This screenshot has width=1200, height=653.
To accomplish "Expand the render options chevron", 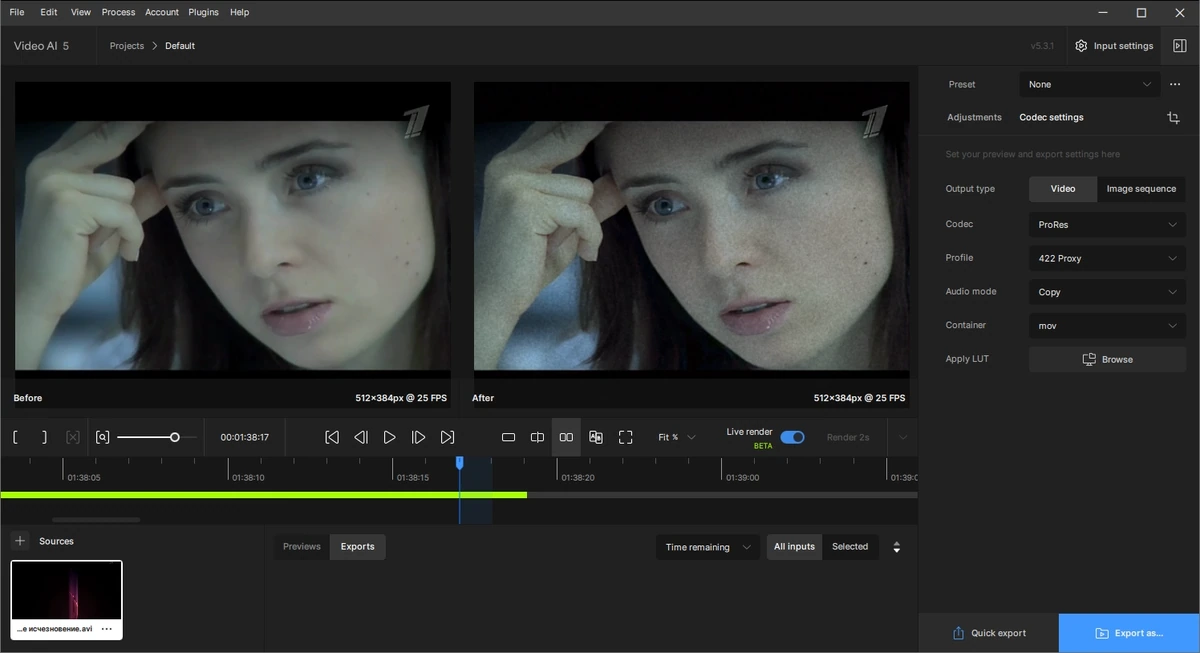I will tap(903, 437).
